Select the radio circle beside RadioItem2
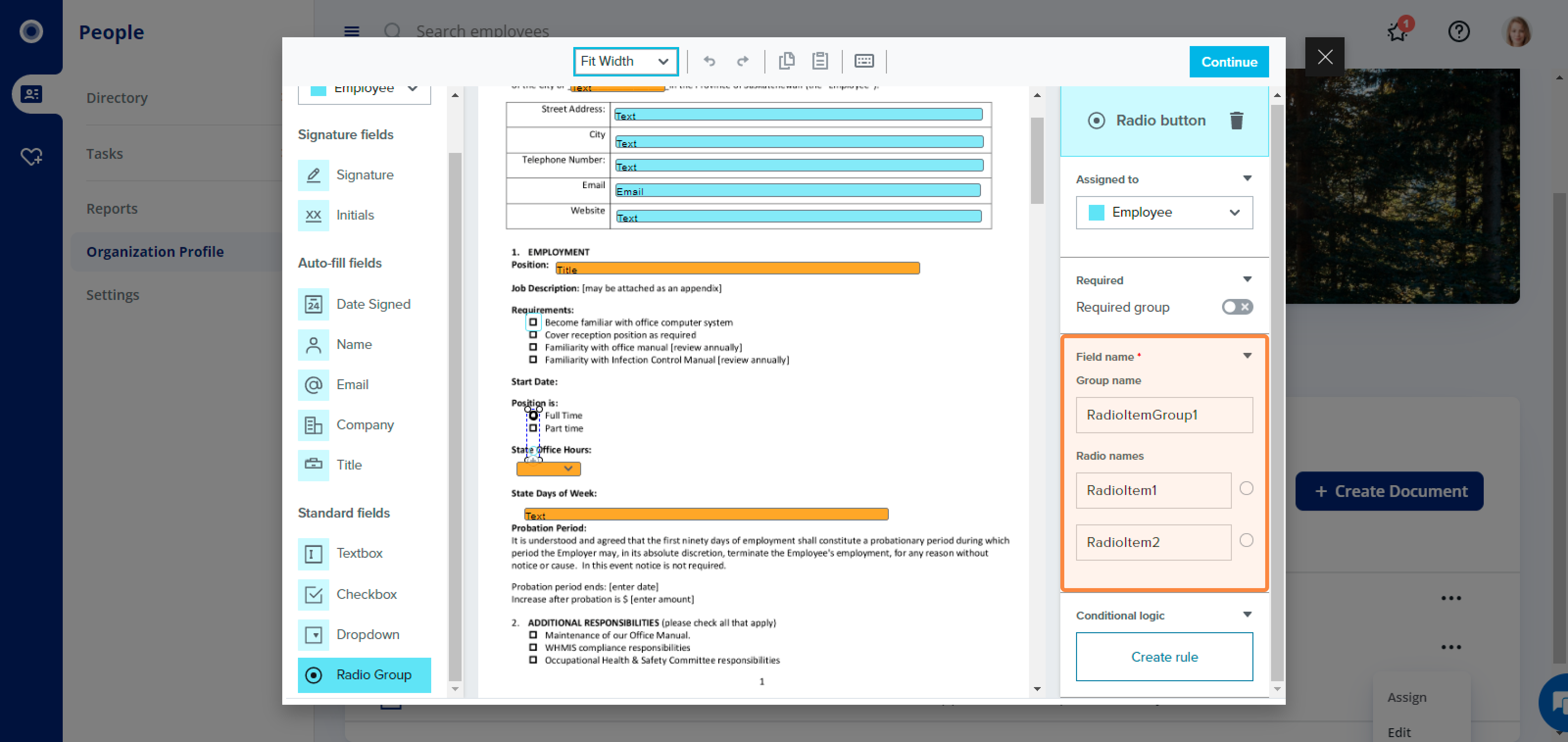The height and width of the screenshot is (742, 1568). (x=1246, y=540)
